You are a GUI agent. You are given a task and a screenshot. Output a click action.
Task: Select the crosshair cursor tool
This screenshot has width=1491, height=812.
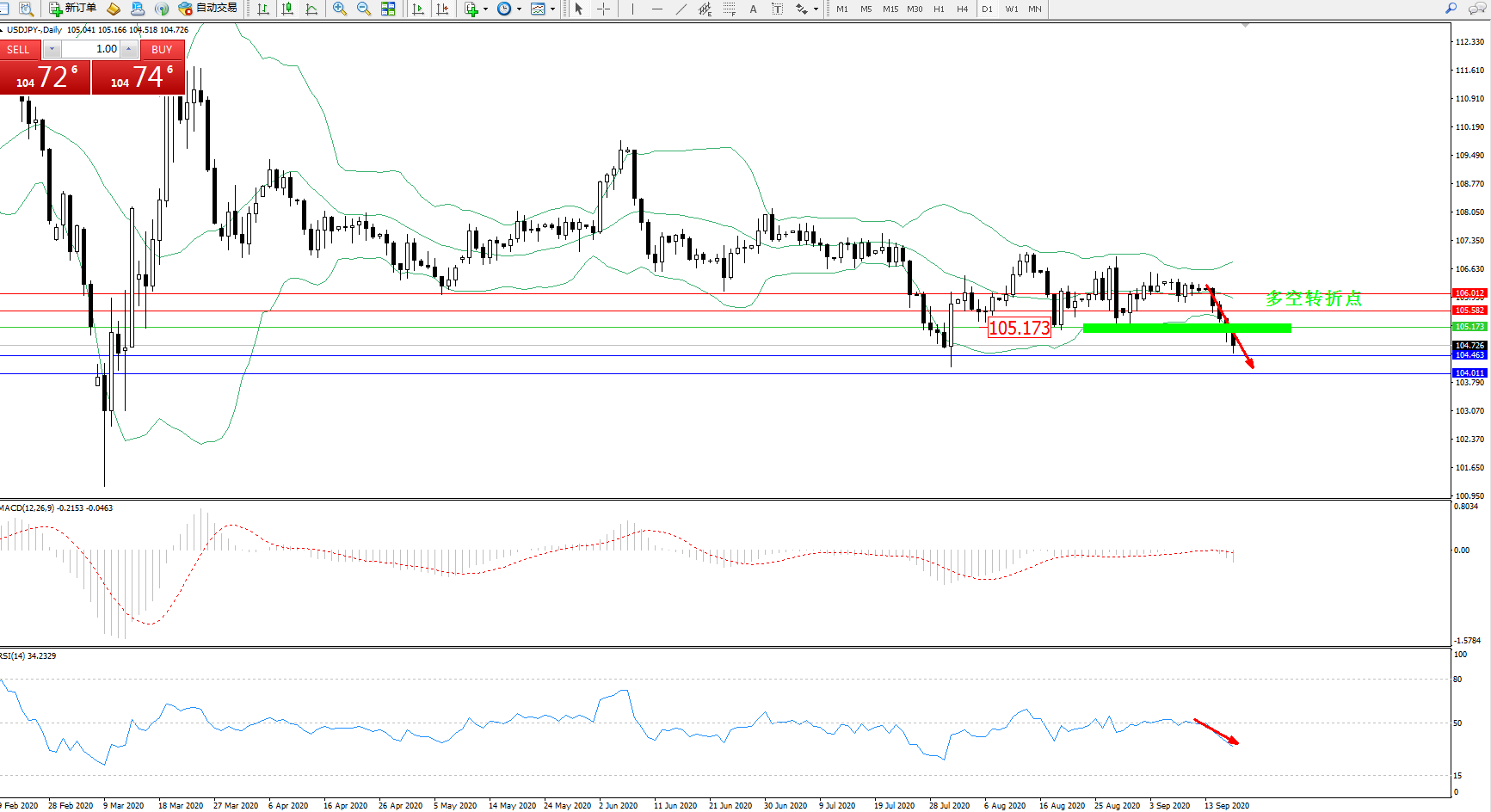604,9
